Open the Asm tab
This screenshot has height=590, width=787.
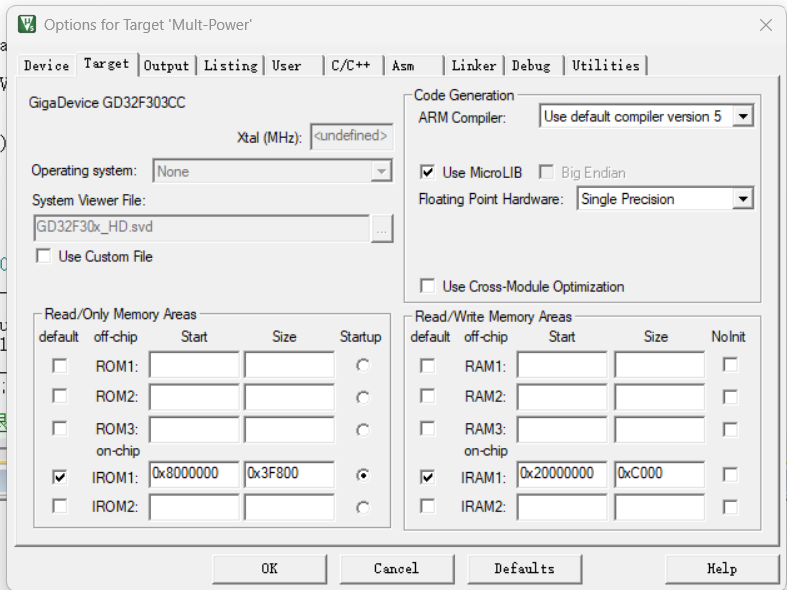pyautogui.click(x=414, y=66)
